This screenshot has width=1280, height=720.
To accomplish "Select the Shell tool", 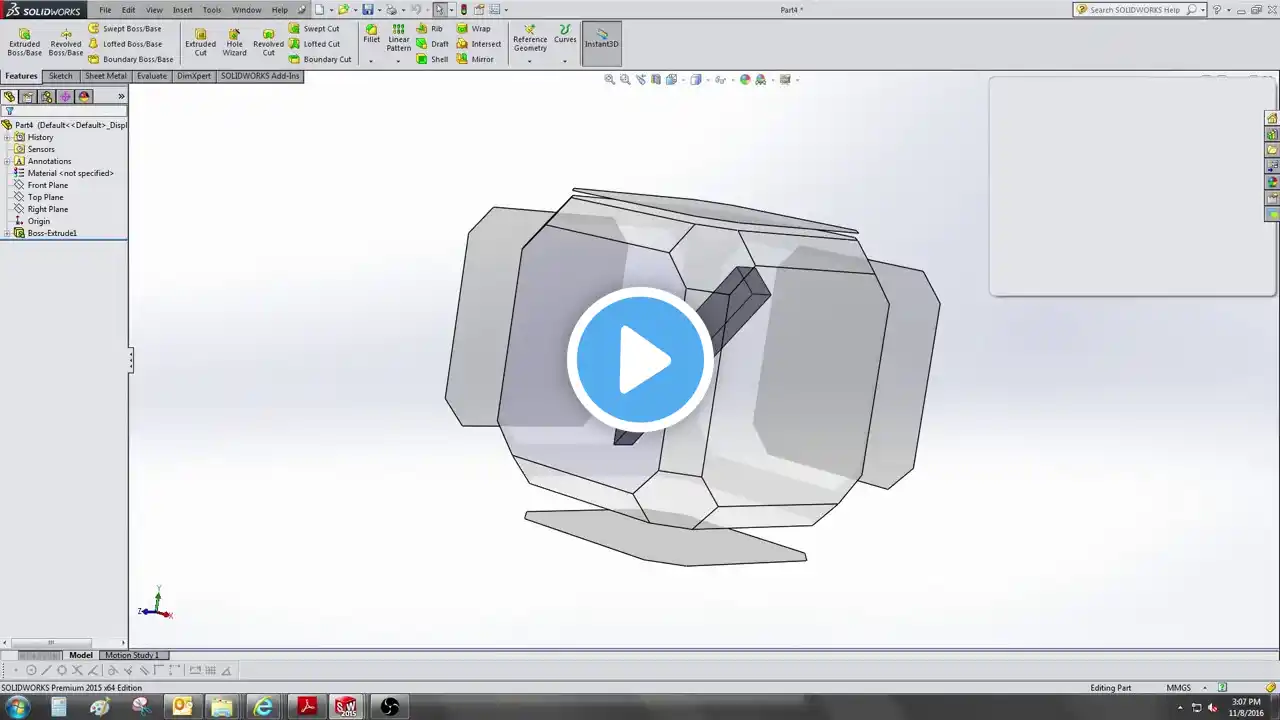I will point(433,59).
